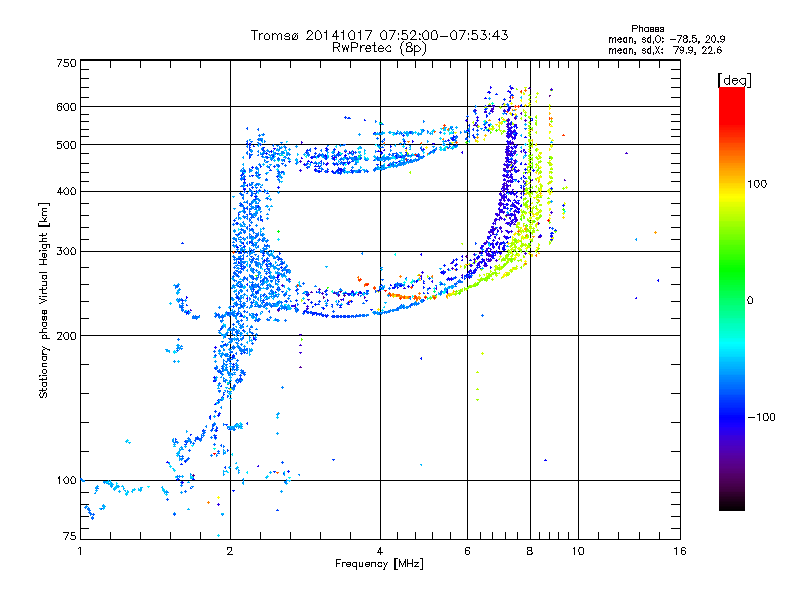Click the x-axis tick label '2'

[230, 551]
